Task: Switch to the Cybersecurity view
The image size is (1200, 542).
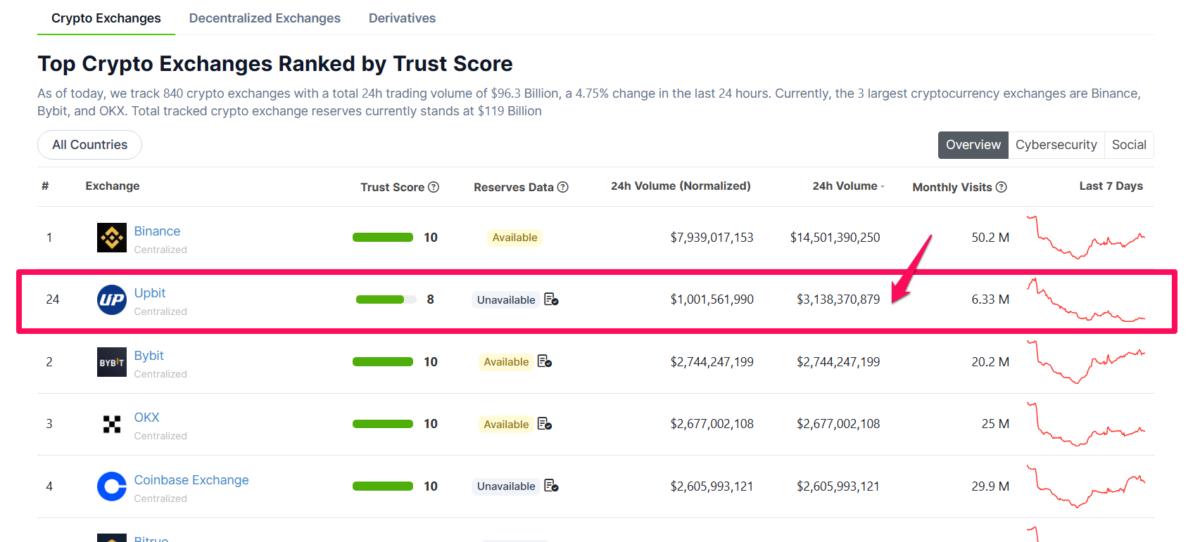Action: 1056,145
